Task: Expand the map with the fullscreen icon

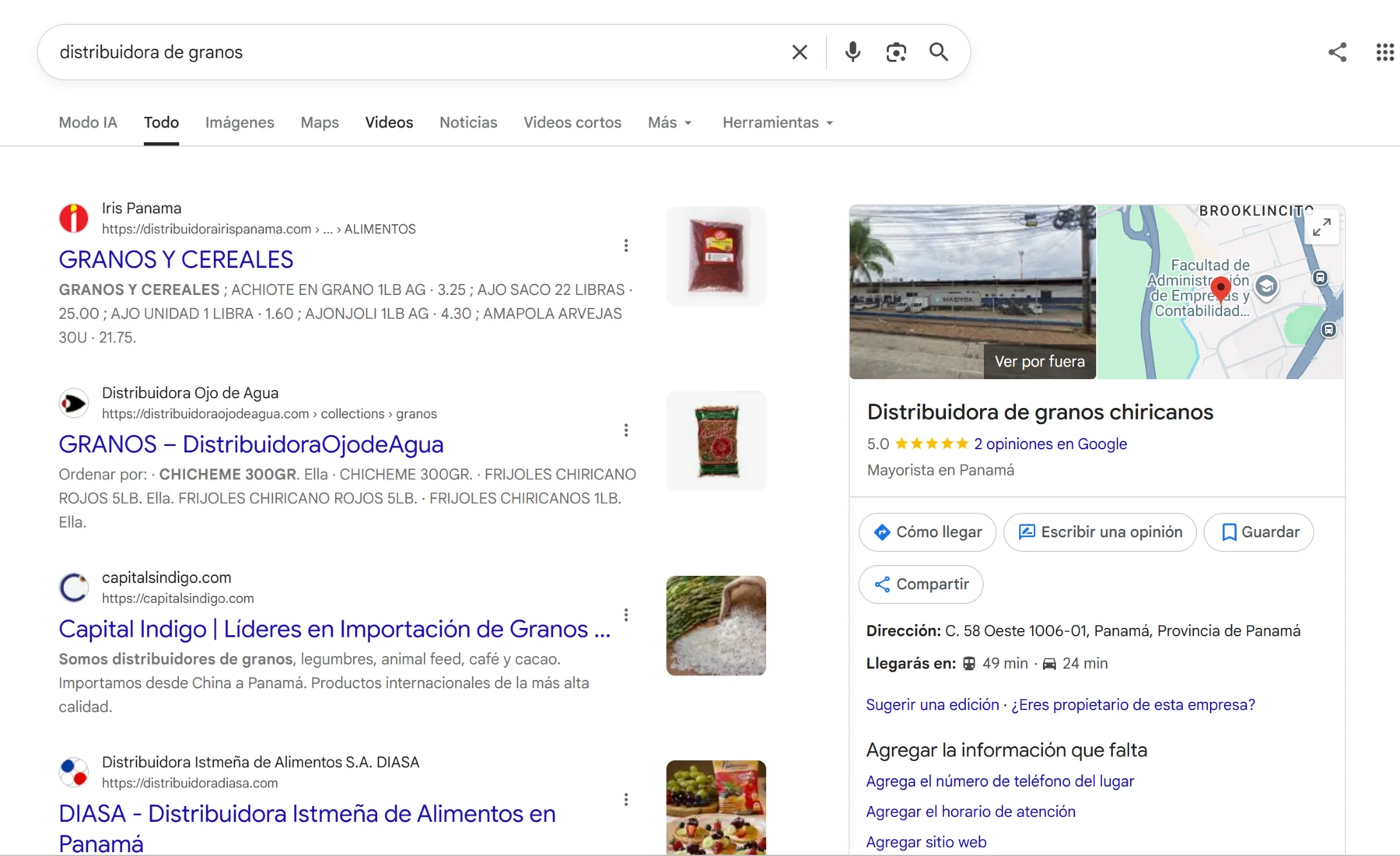Action: pos(1321,227)
